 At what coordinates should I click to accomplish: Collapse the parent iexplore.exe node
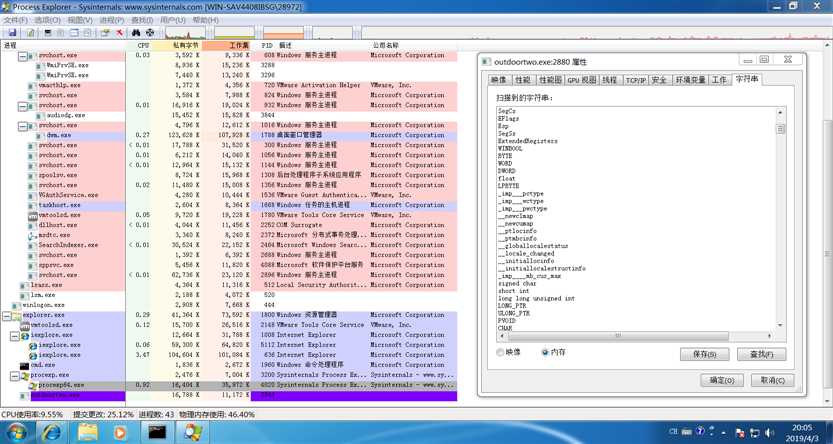click(15, 335)
